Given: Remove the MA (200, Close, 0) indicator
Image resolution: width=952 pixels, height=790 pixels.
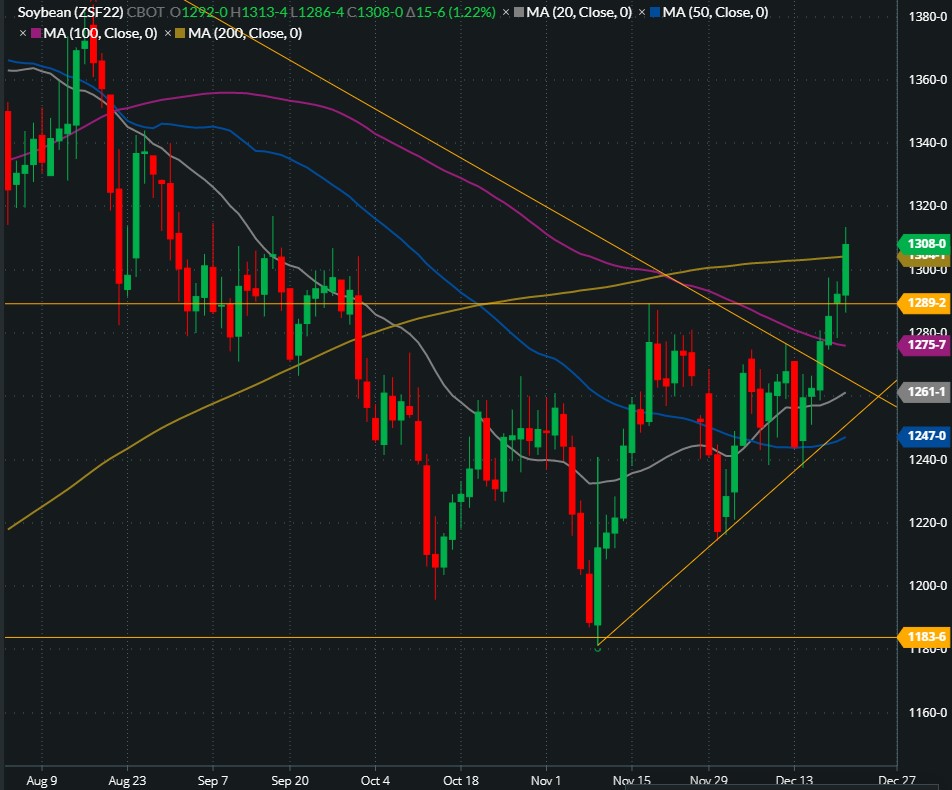Looking at the screenshot, I should (167, 33).
